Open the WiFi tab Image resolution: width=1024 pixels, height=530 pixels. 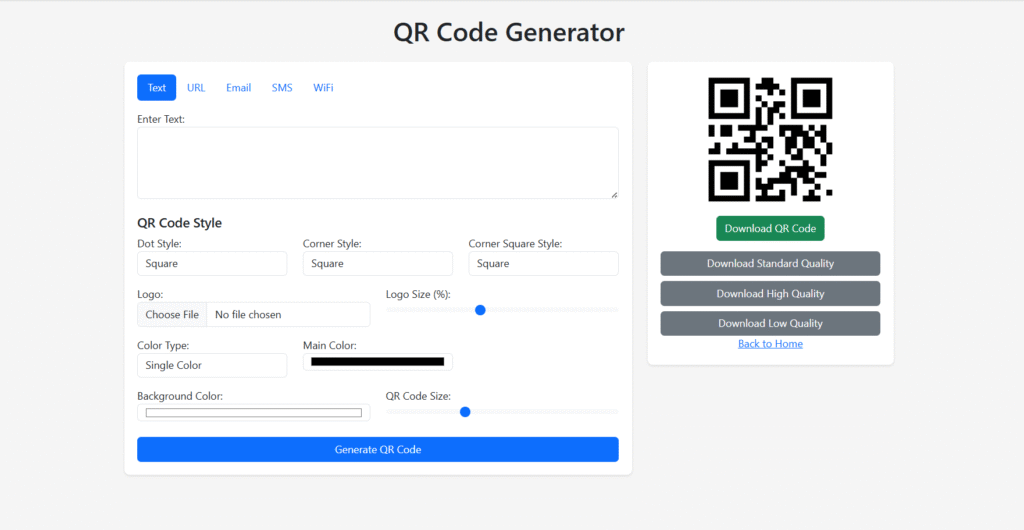click(x=323, y=87)
